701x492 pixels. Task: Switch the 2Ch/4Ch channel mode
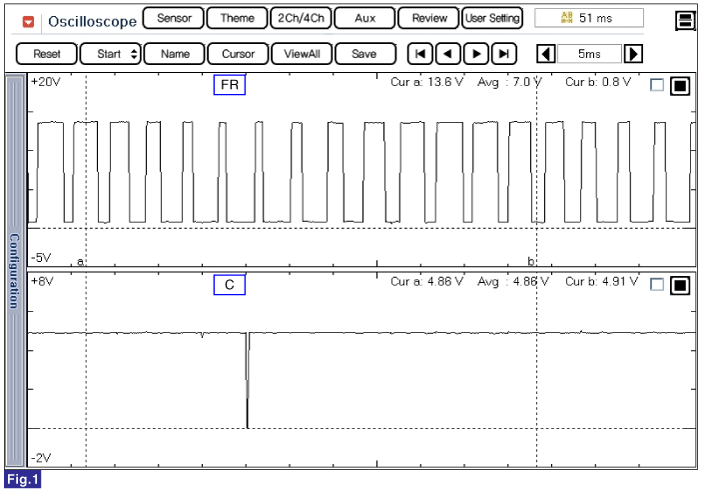[301, 18]
